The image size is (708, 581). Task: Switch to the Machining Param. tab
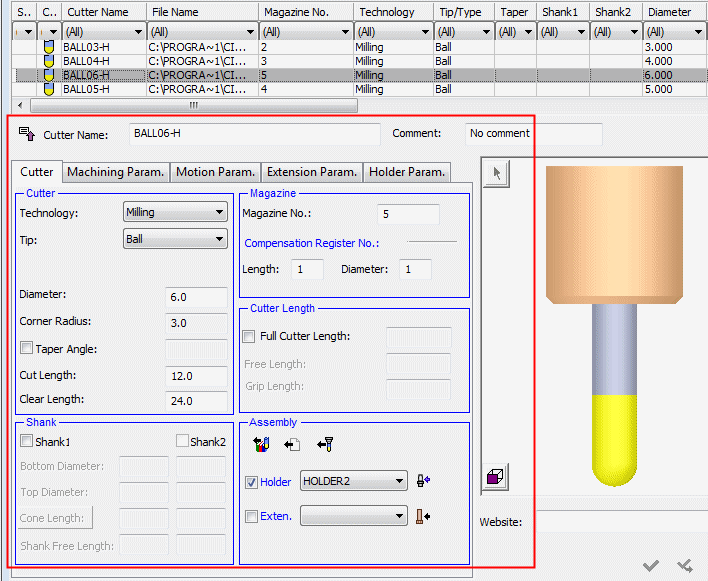[115, 172]
